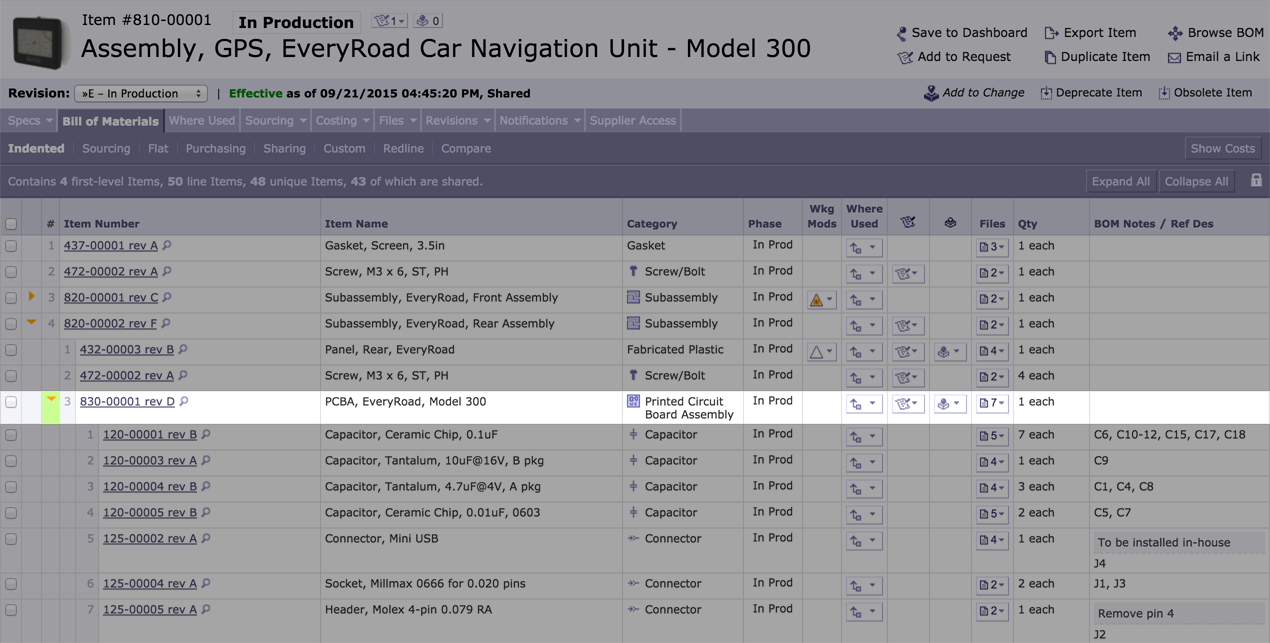Click the Export Item icon
This screenshot has height=643, width=1270.
1051,33
